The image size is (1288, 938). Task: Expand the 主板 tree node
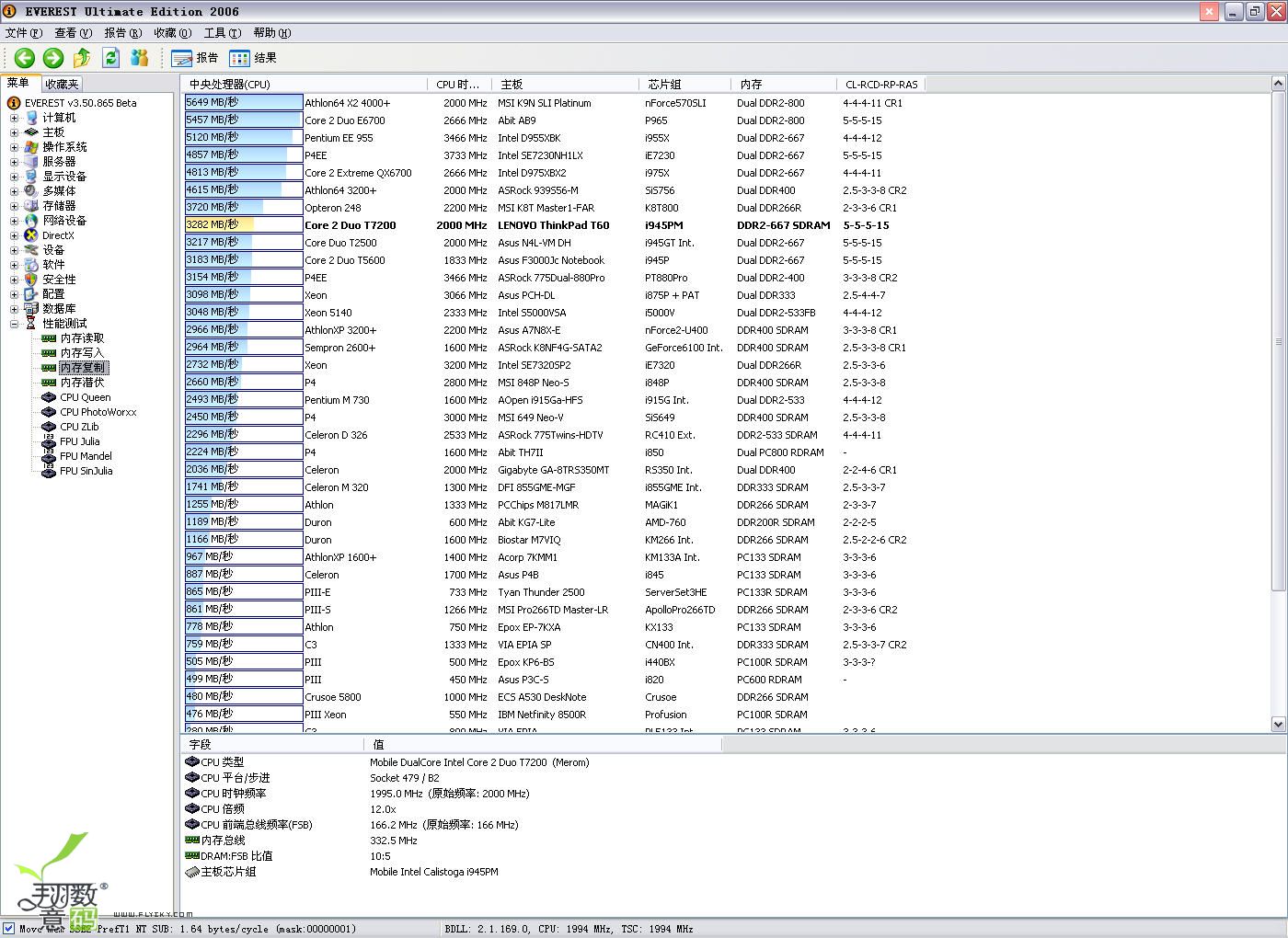14,132
